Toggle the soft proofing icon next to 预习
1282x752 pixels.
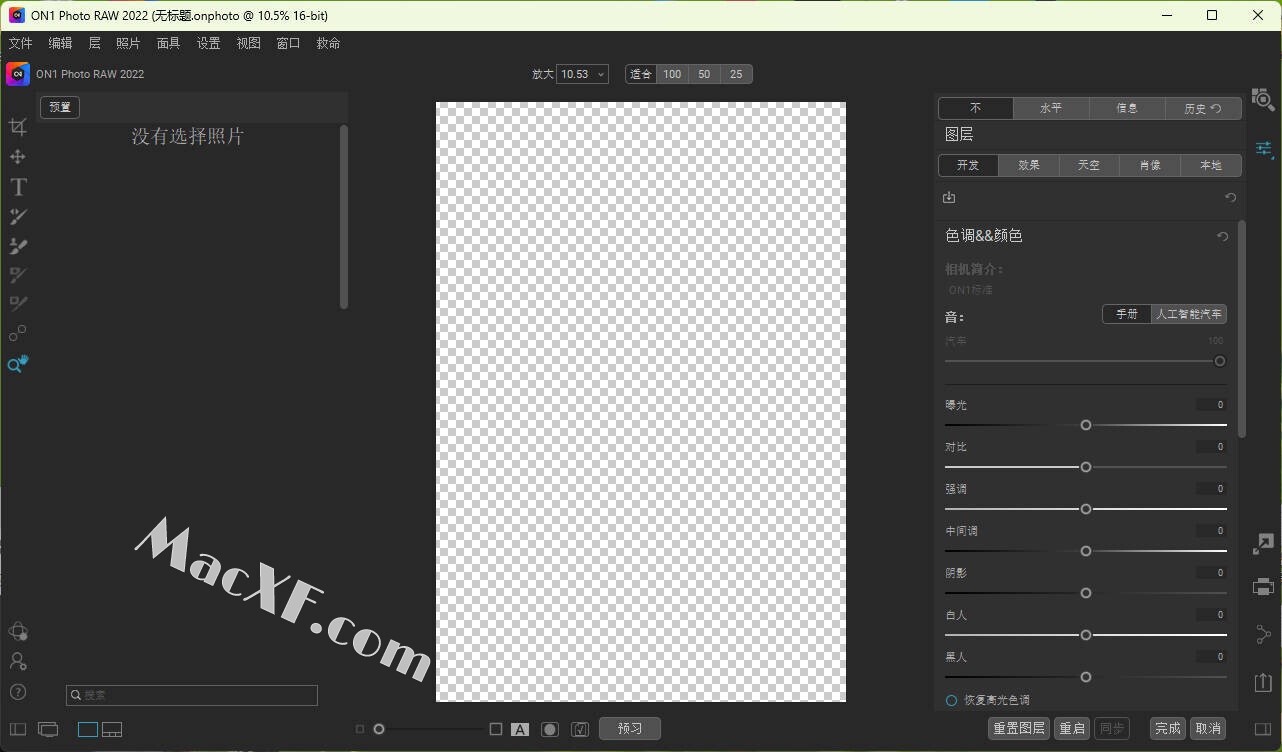(580, 729)
